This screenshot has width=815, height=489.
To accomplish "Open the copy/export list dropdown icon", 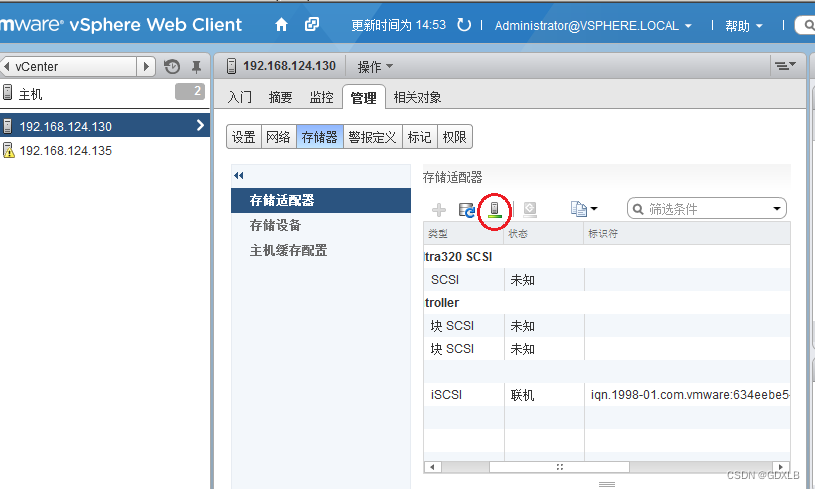I will 584,209.
